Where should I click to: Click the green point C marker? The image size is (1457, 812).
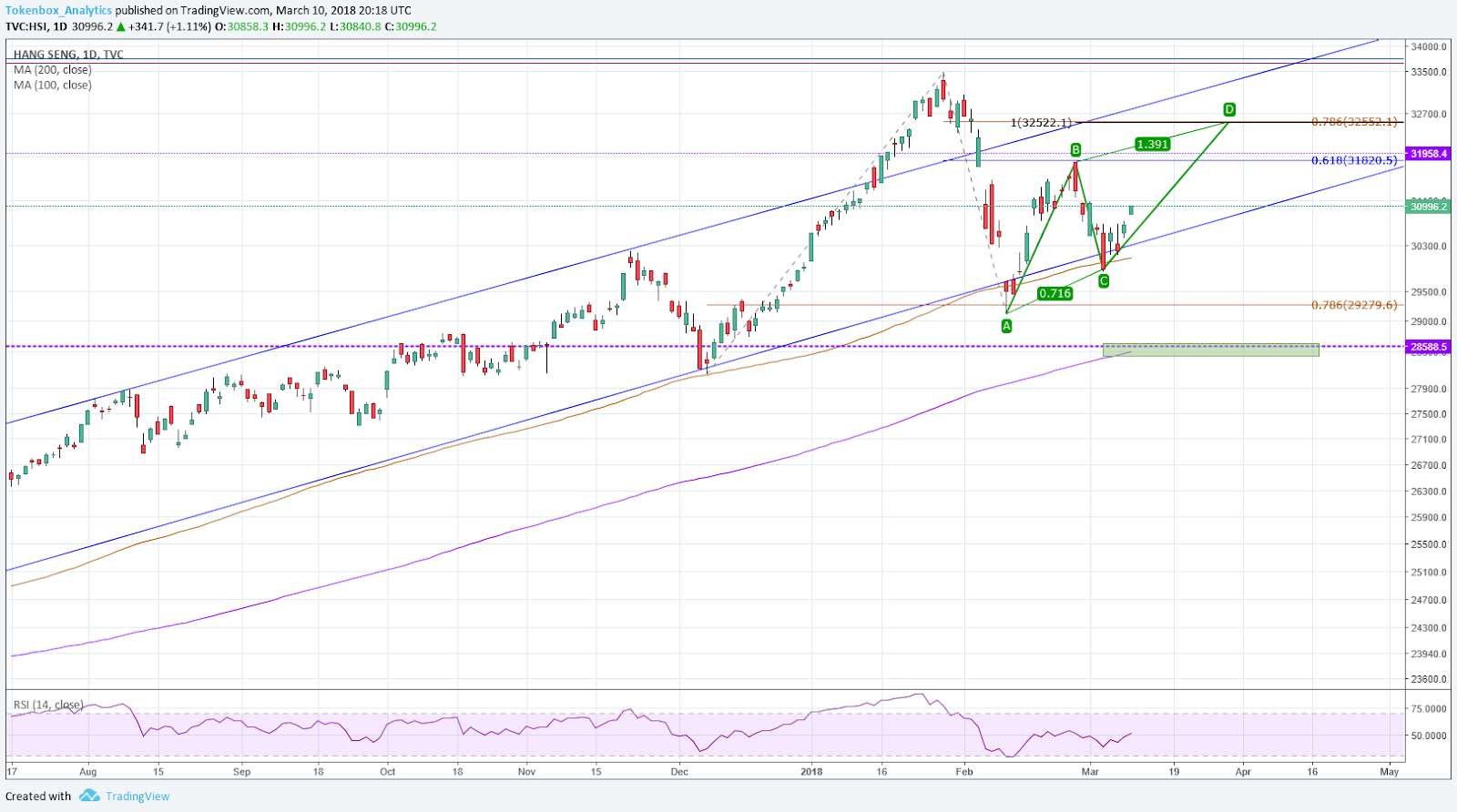(1104, 281)
